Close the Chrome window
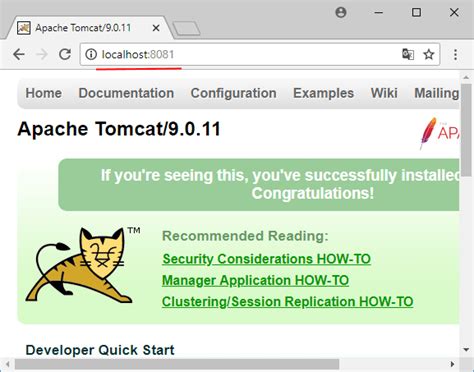474x372 pixels. 454,13
